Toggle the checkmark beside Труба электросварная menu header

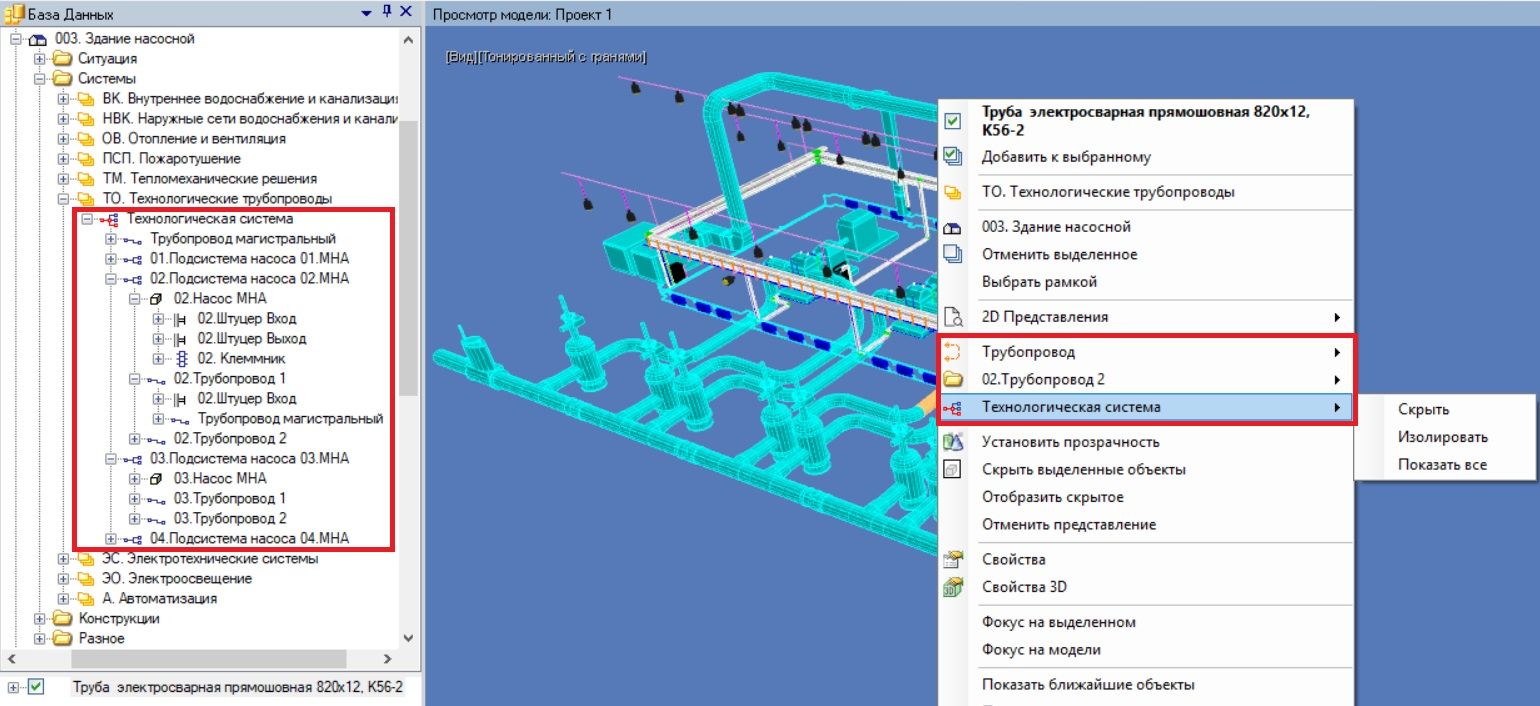tap(953, 121)
